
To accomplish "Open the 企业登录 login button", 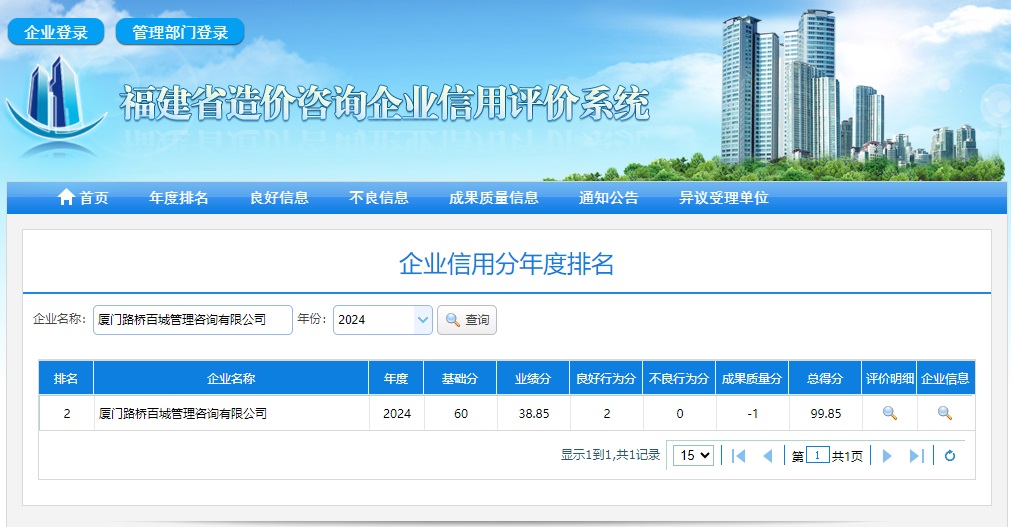I will [x=56, y=32].
